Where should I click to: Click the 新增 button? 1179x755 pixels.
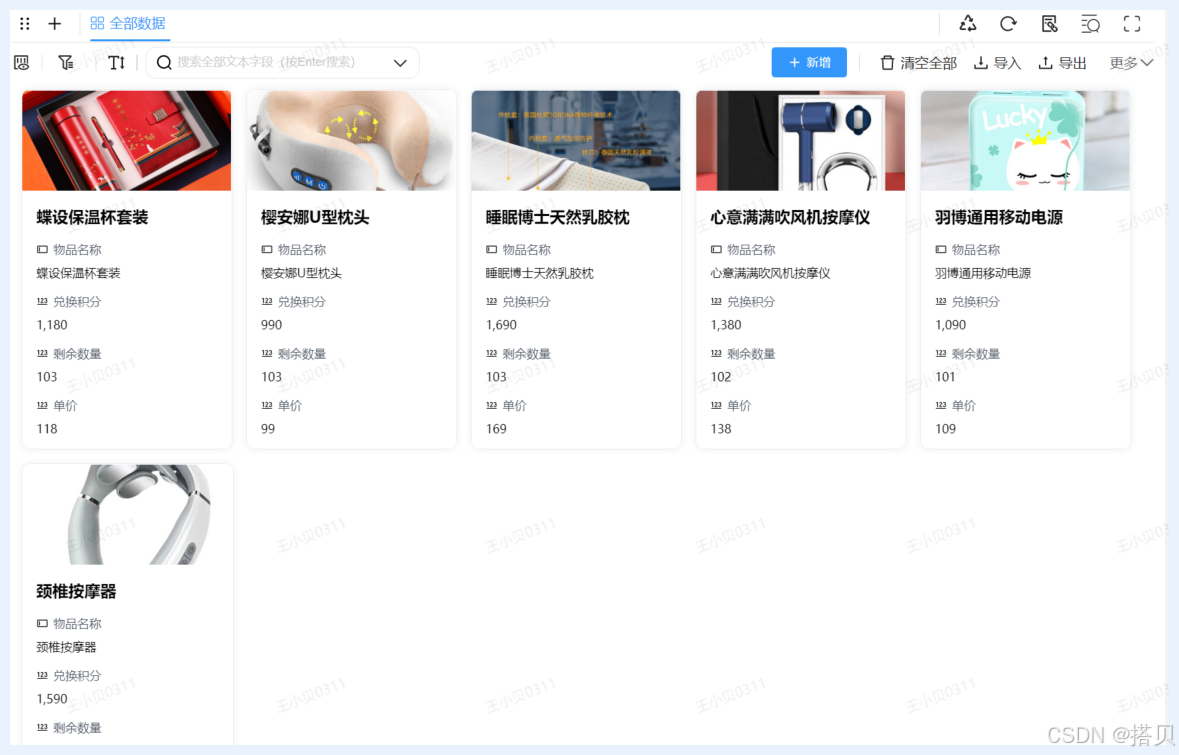[x=809, y=62]
